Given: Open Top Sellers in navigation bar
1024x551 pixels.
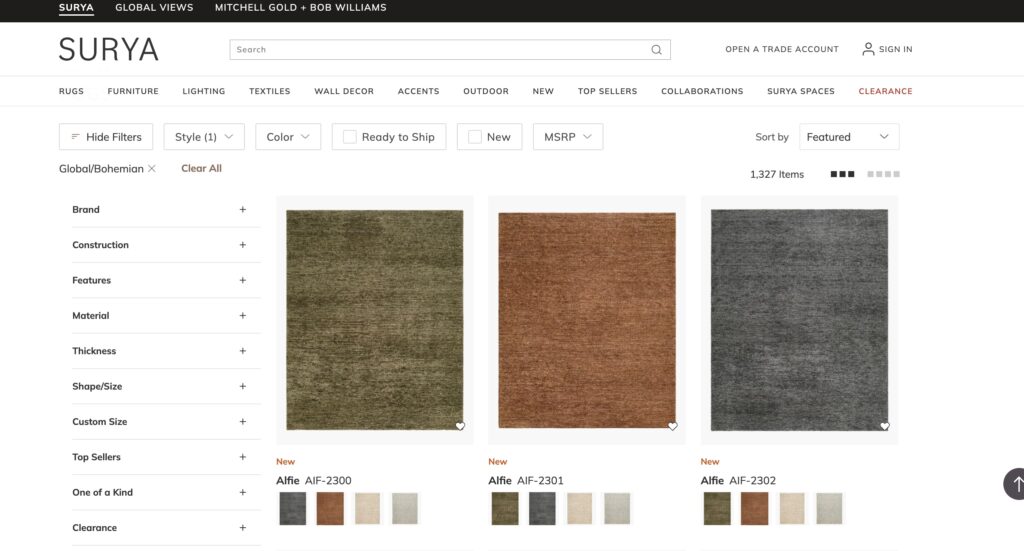Looking at the screenshot, I should [607, 91].
